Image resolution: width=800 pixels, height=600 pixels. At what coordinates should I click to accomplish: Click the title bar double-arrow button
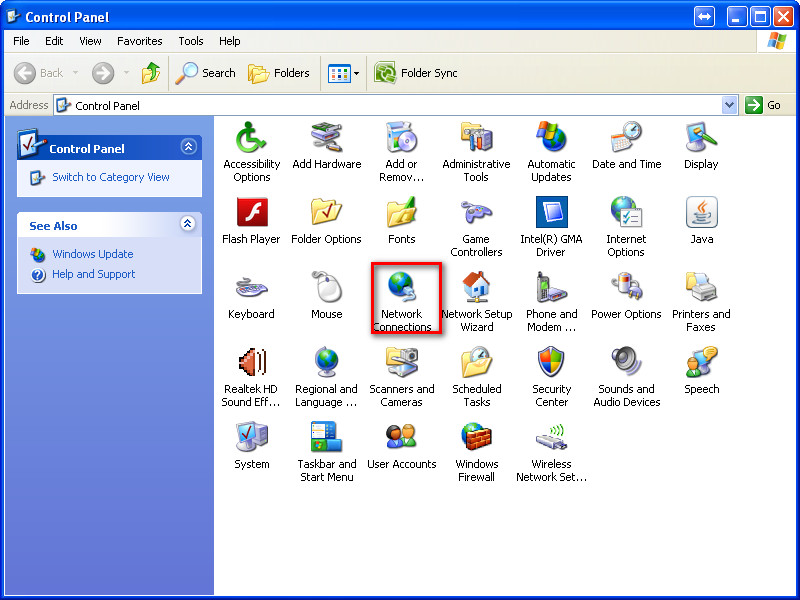[x=704, y=17]
